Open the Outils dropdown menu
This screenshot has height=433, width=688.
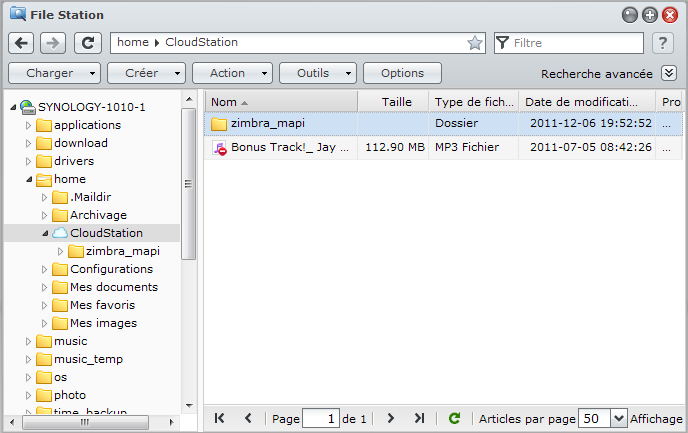click(318, 73)
